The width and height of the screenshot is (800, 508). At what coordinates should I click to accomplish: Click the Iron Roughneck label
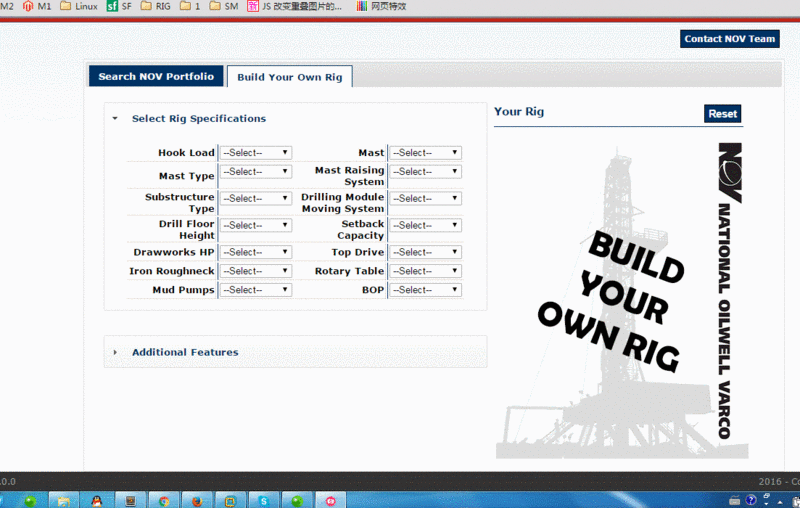[x=171, y=271]
